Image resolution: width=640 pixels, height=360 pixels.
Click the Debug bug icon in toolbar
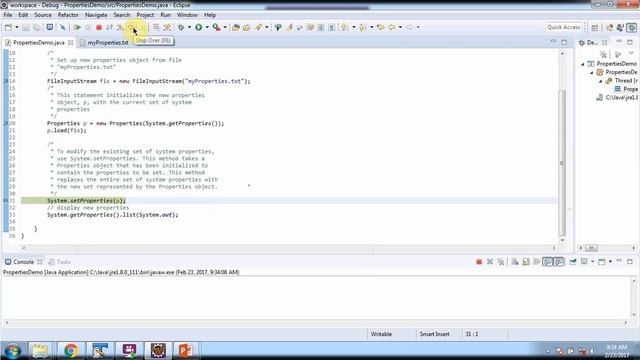pyautogui.click(x=181, y=27)
